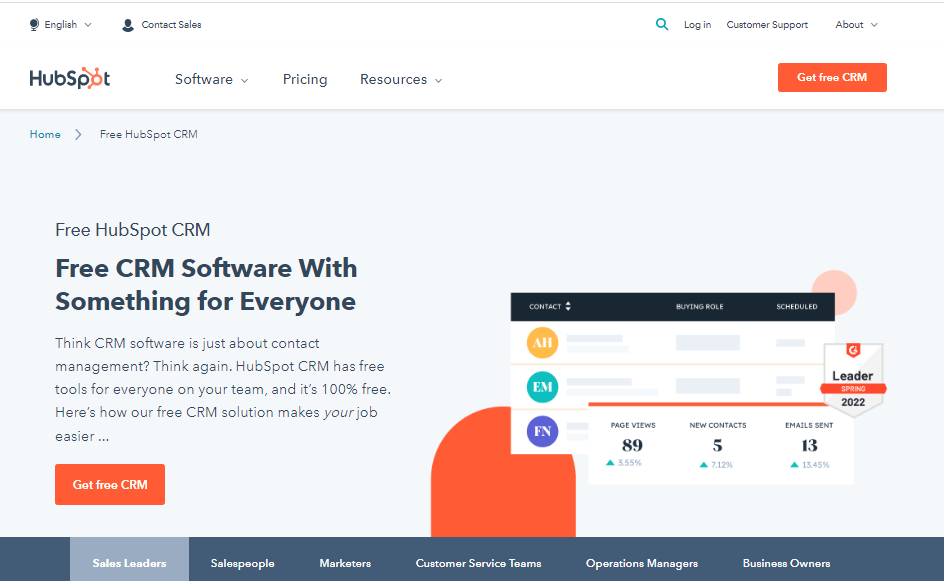Expand the Software dropdown menu
This screenshot has width=944, height=581.
point(211,79)
